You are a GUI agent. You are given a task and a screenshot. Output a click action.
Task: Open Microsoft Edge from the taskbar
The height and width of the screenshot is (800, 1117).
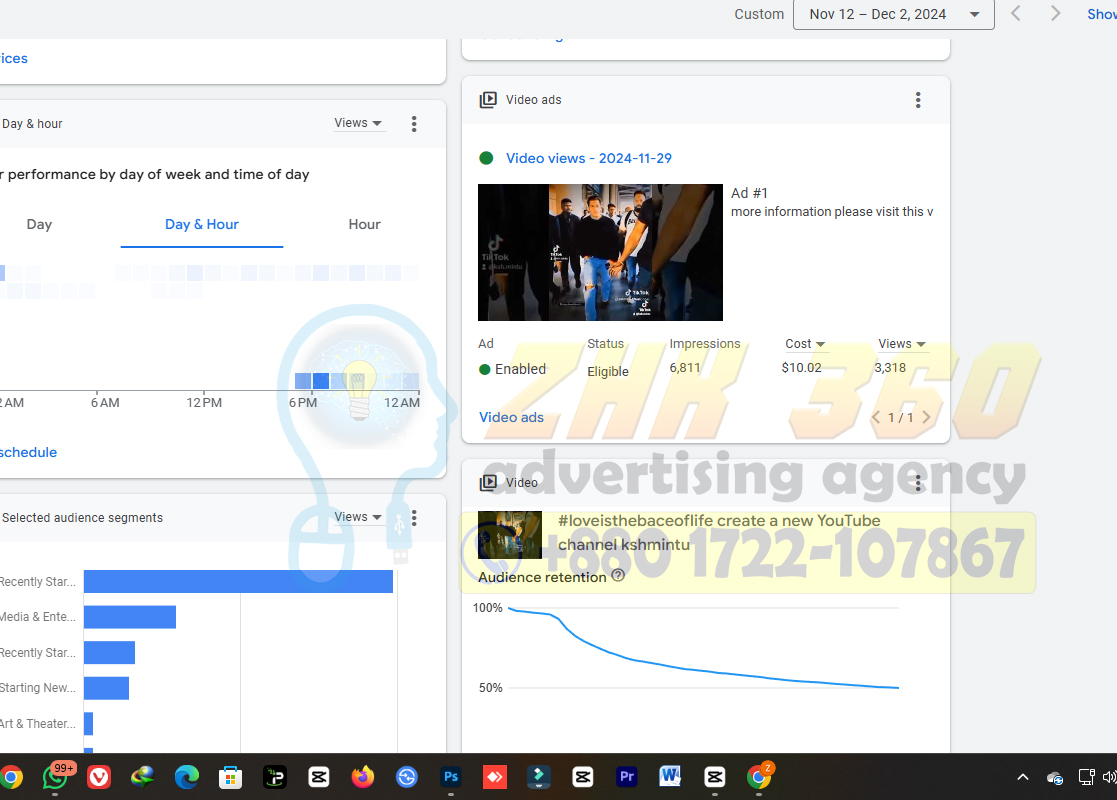coord(187,776)
